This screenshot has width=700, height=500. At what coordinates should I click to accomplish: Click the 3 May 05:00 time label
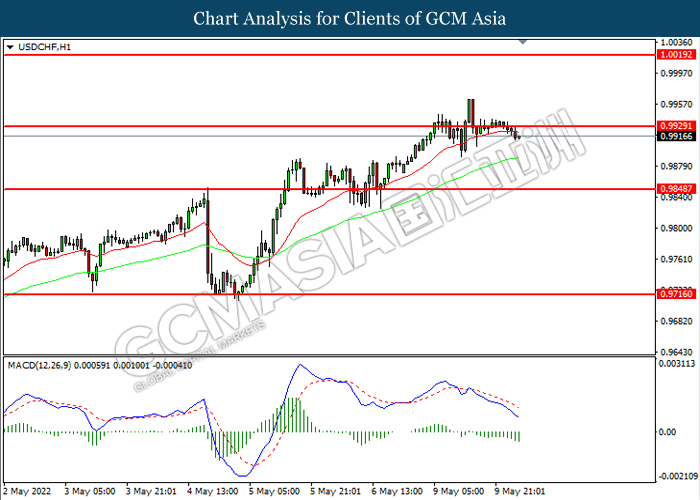90,491
